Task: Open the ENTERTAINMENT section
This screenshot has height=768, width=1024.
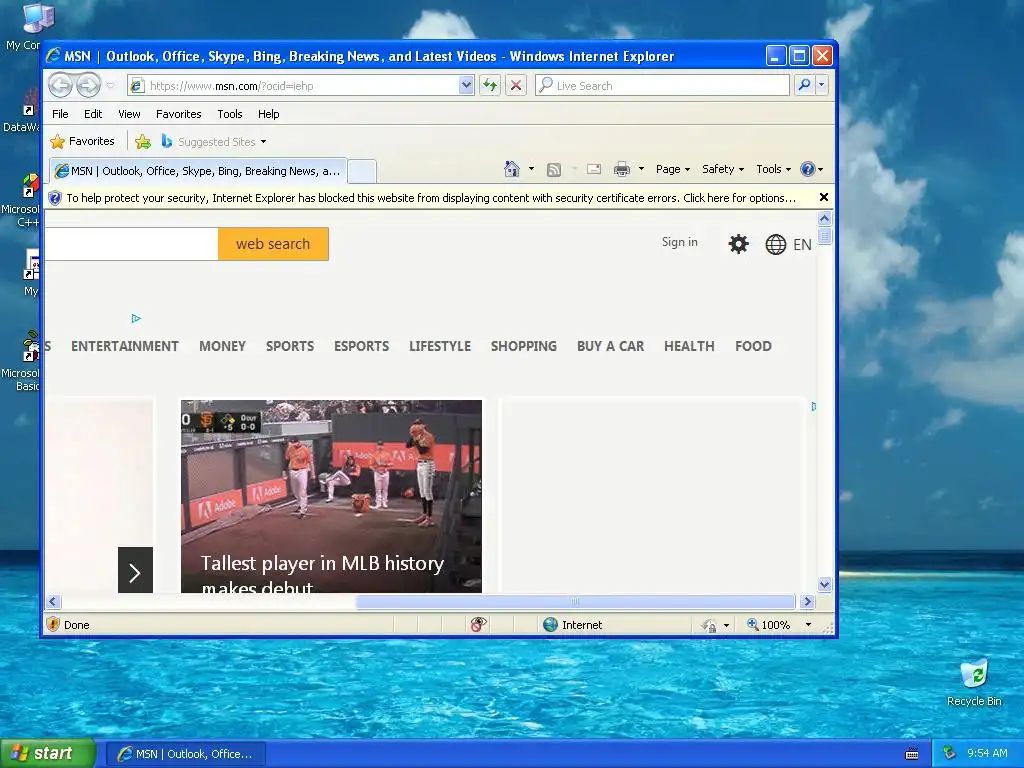Action: [x=125, y=346]
